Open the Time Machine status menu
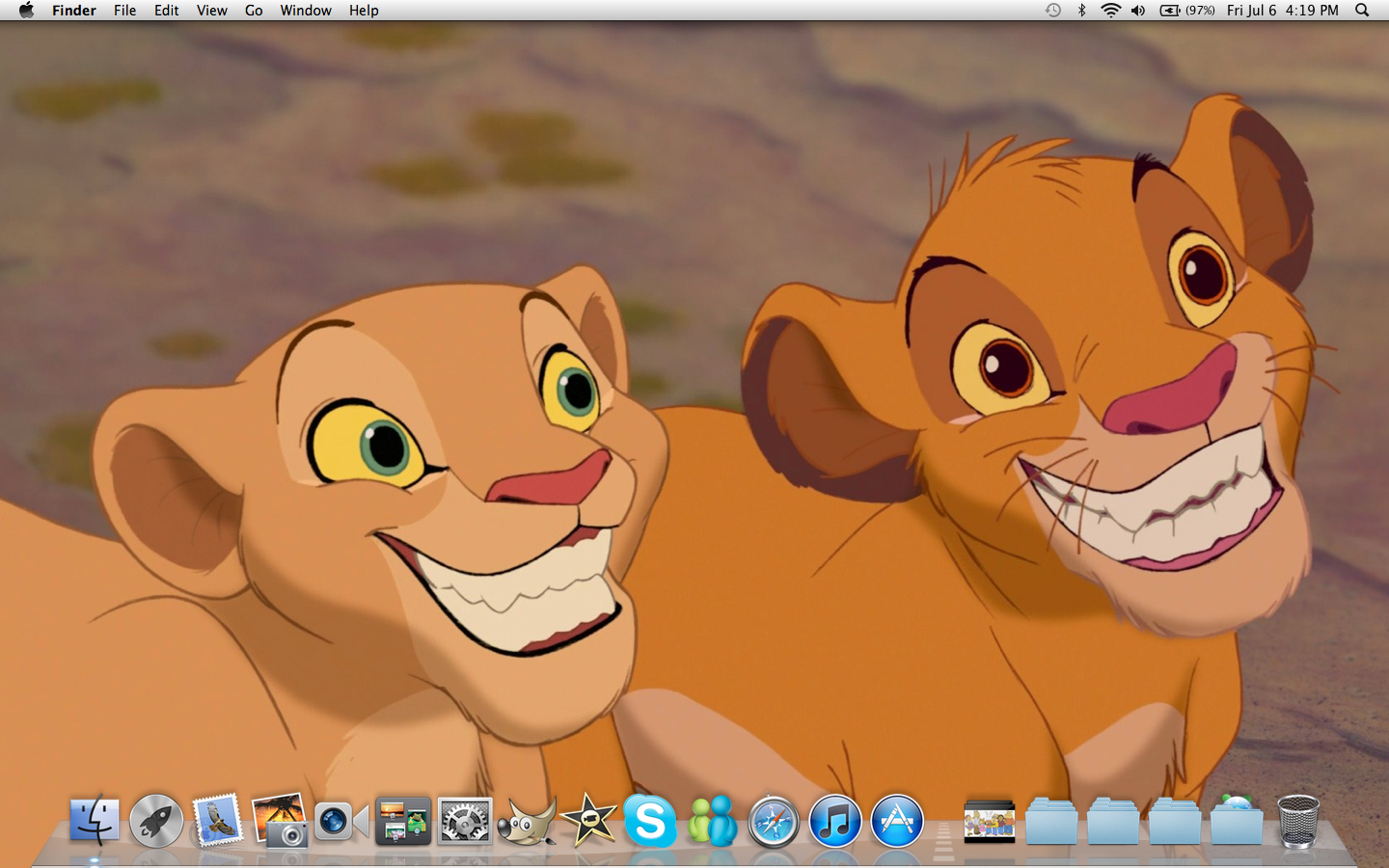Screen dimensions: 1389x868 (1053, 11)
